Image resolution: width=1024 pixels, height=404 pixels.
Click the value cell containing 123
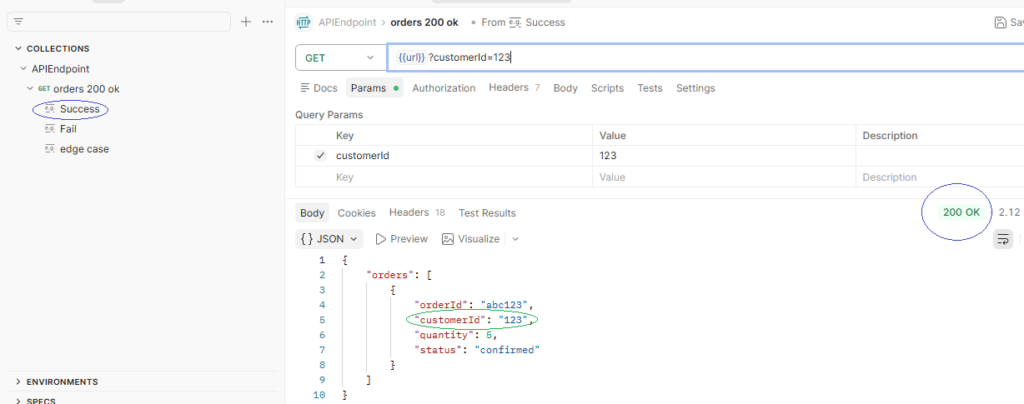pos(724,156)
